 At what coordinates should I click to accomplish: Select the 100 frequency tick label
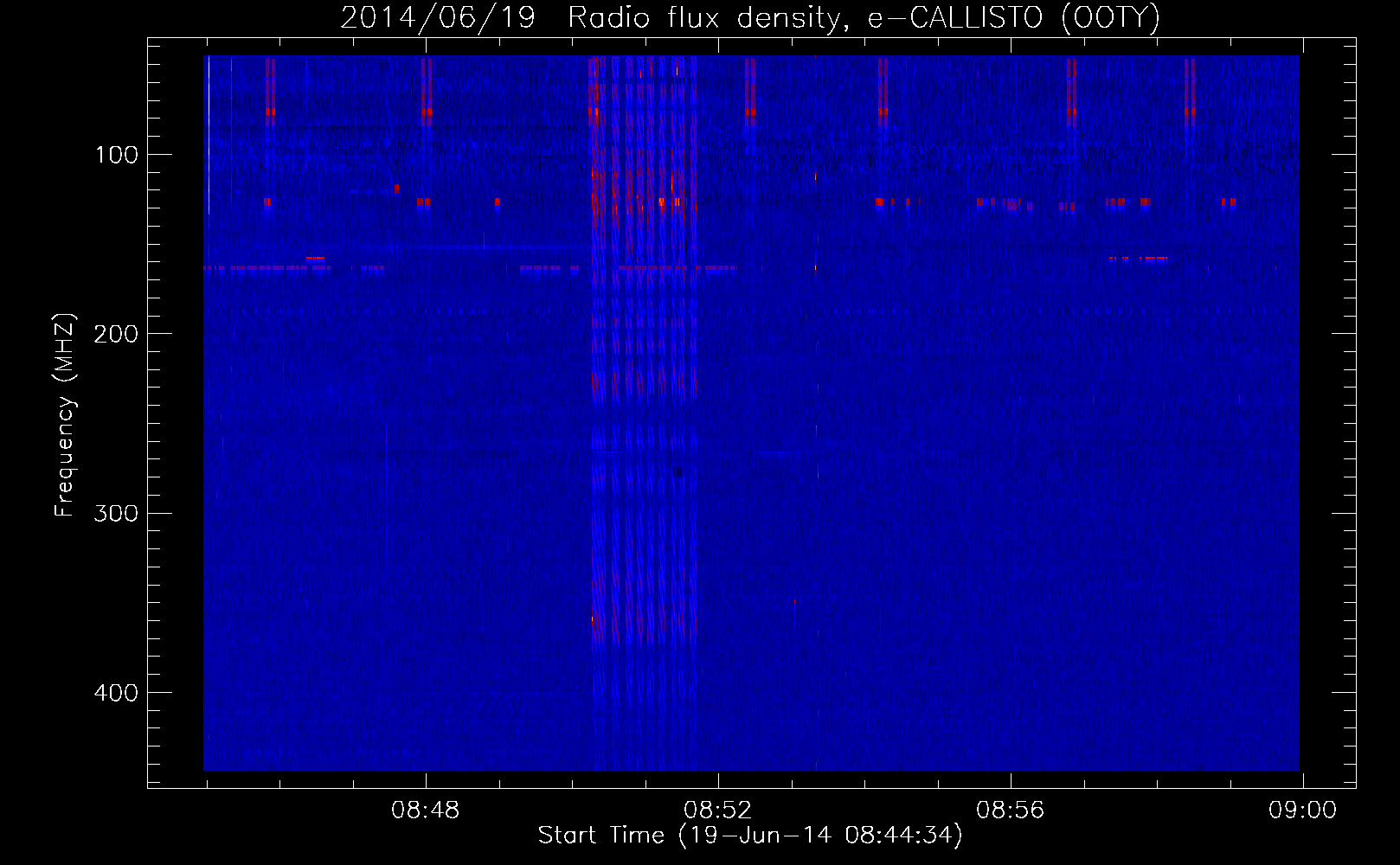(x=117, y=155)
